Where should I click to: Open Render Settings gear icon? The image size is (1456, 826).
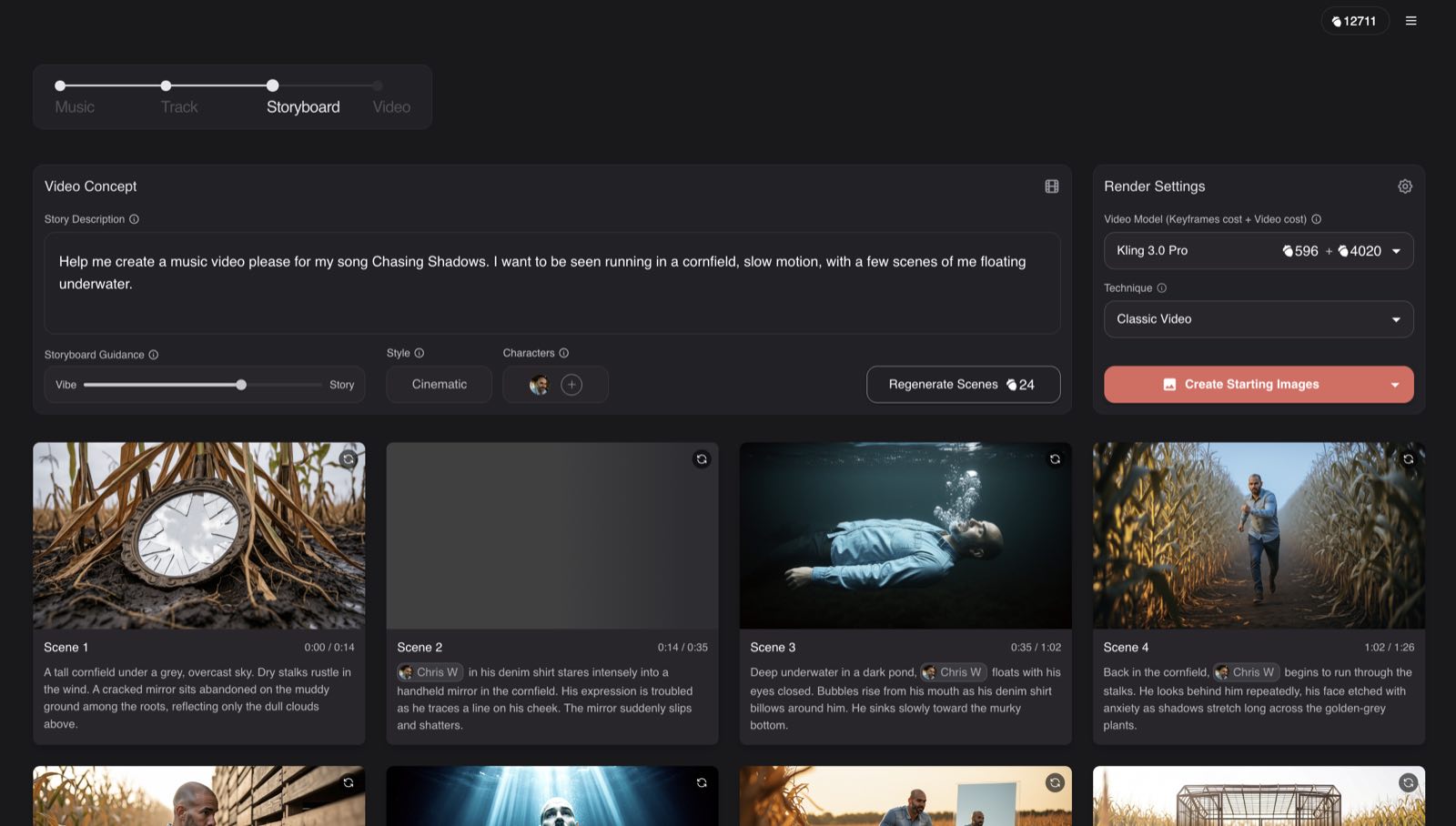click(1405, 186)
